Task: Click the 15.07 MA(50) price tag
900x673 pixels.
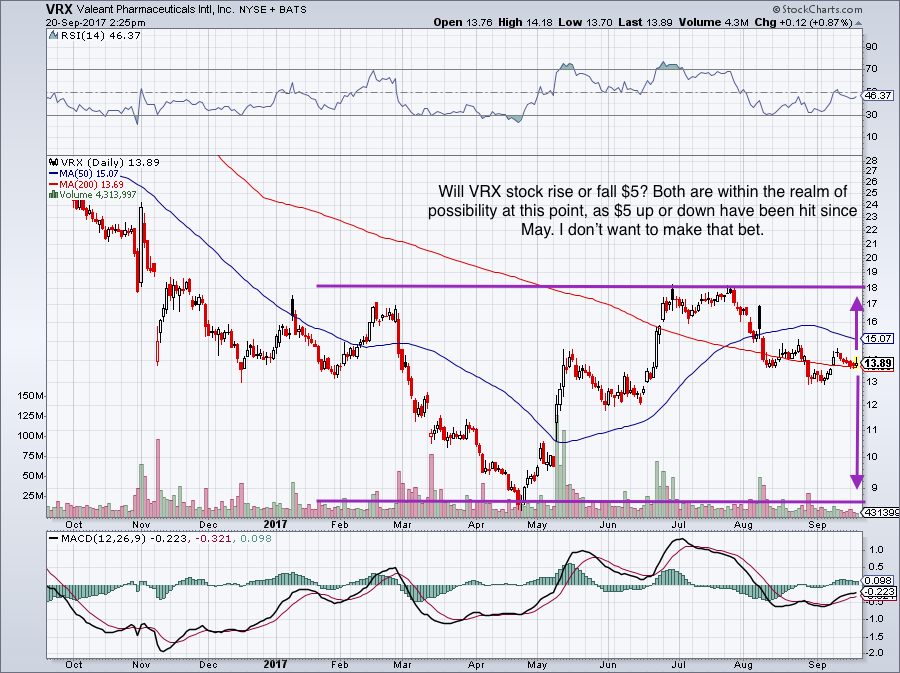Action: coord(878,339)
